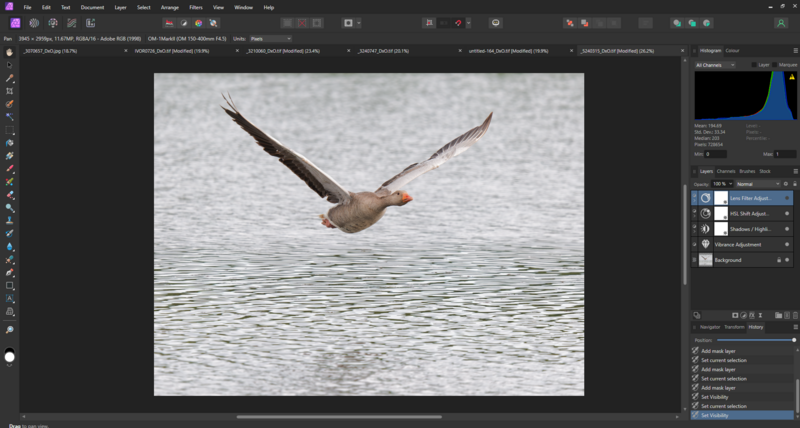
Task: Select the Rectangle shape tool
Action: 9,286
